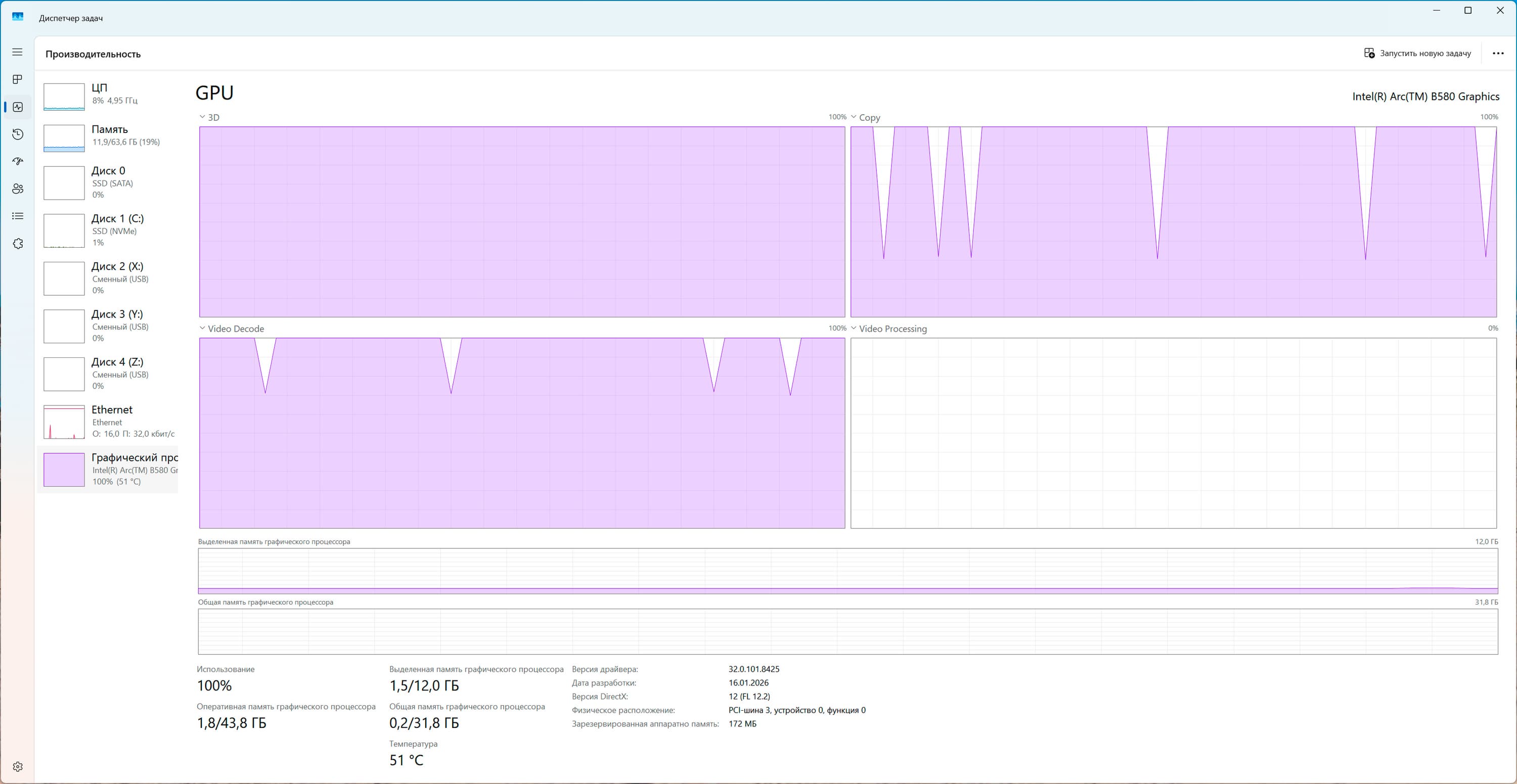
Task: Click 'Запустить новую задачу' button
Action: tap(1417, 54)
